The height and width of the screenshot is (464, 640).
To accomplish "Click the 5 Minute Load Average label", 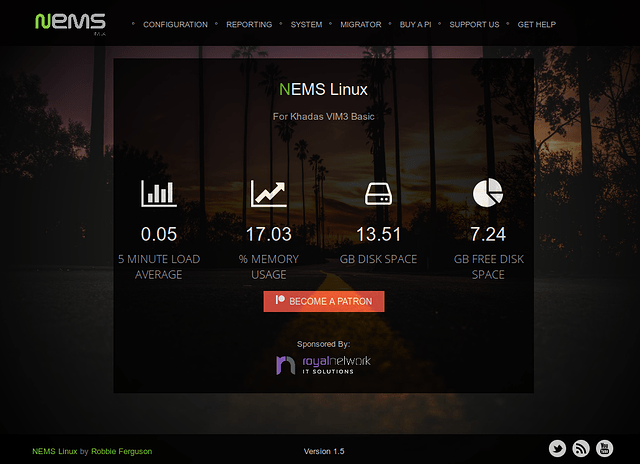I will click(159, 267).
